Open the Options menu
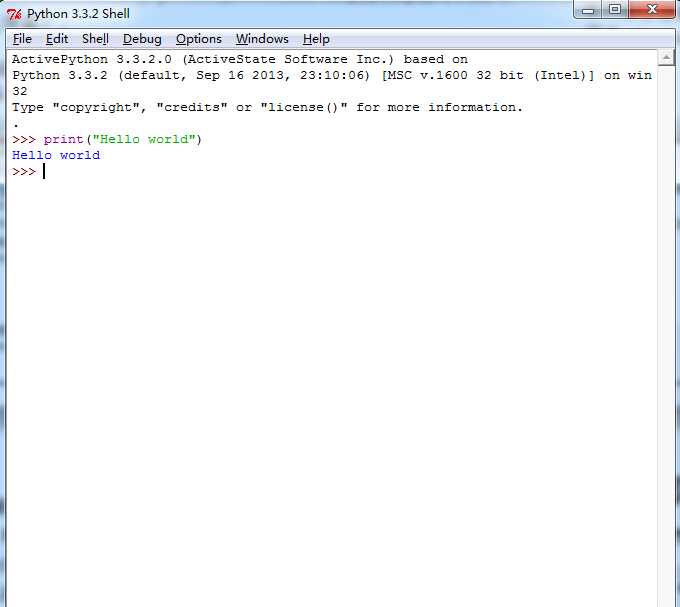This screenshot has height=607, width=680. [x=199, y=39]
